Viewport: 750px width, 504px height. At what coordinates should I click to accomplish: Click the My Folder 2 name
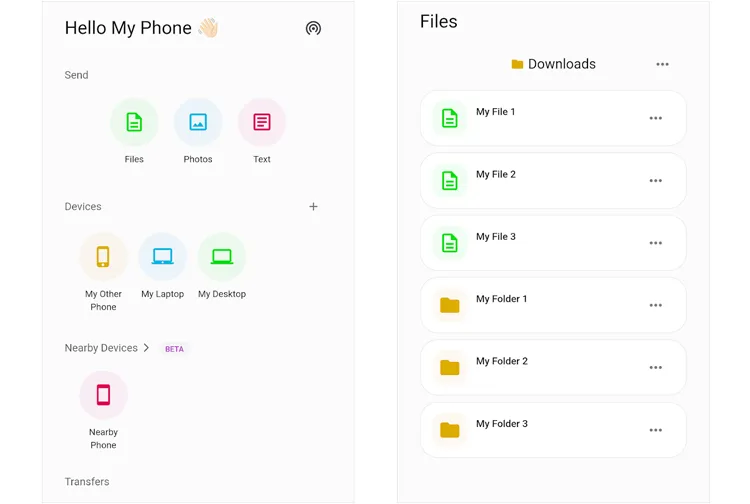click(502, 361)
